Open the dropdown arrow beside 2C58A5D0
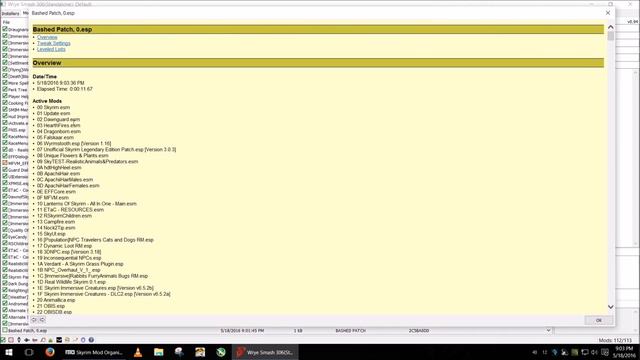The width and height of the screenshot is (640, 360). point(548,331)
